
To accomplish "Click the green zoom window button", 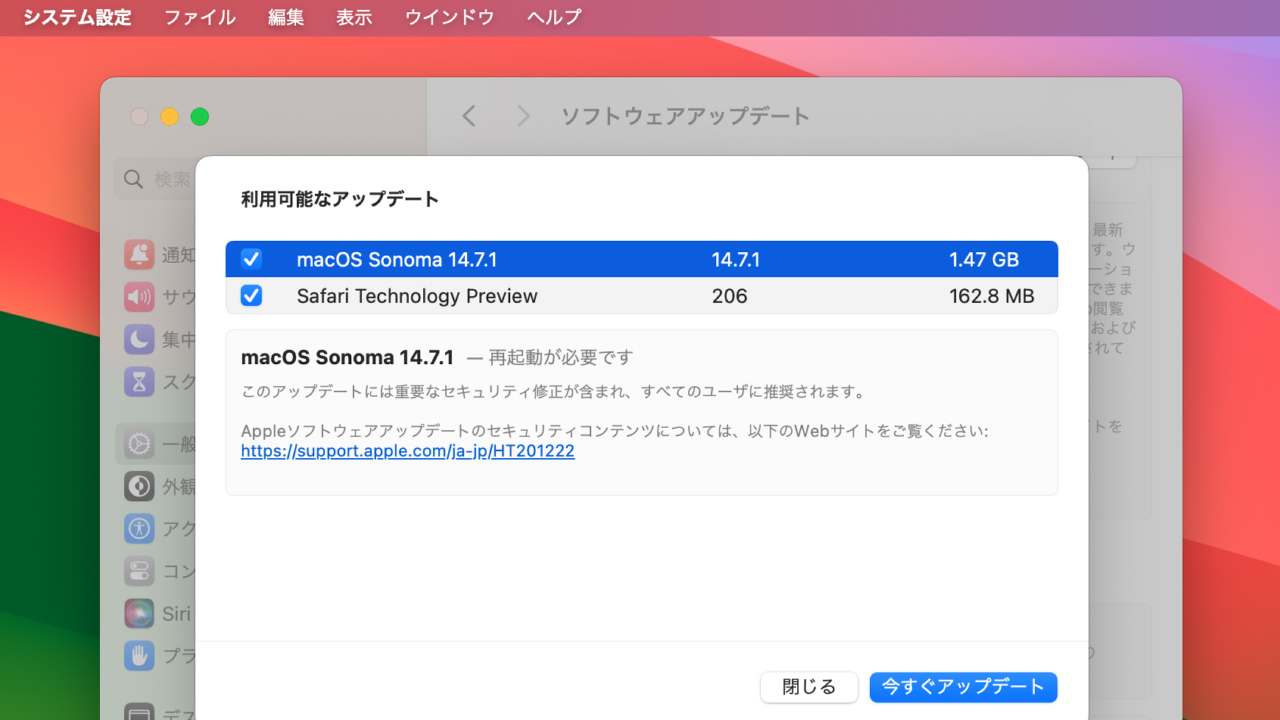I will coord(200,117).
